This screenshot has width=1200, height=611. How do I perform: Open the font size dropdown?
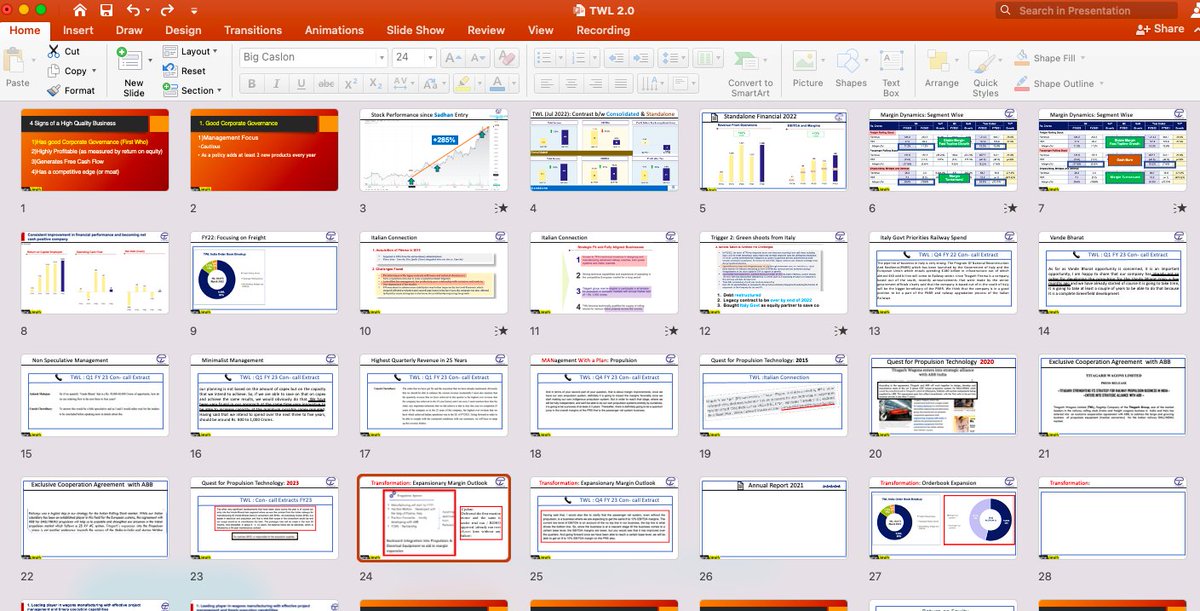(428, 57)
